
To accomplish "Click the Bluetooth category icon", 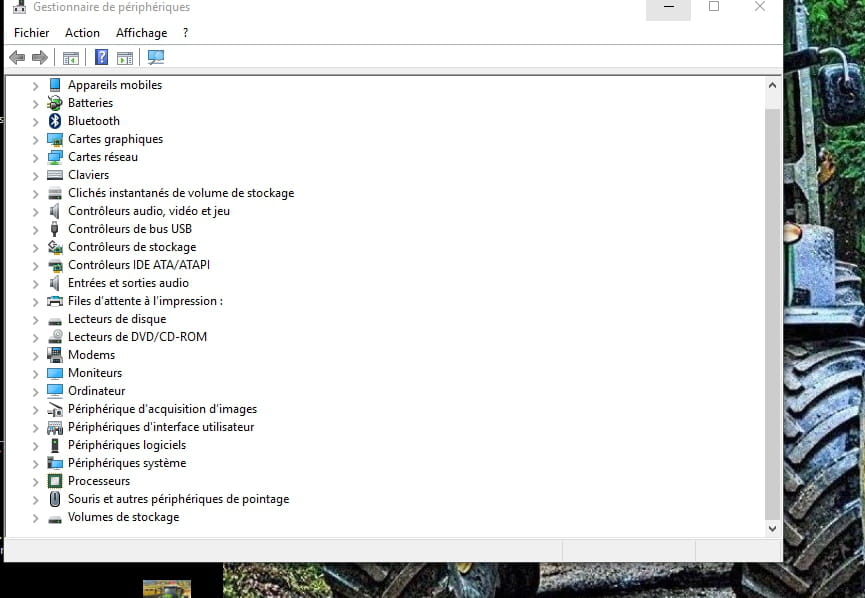I will (x=55, y=121).
